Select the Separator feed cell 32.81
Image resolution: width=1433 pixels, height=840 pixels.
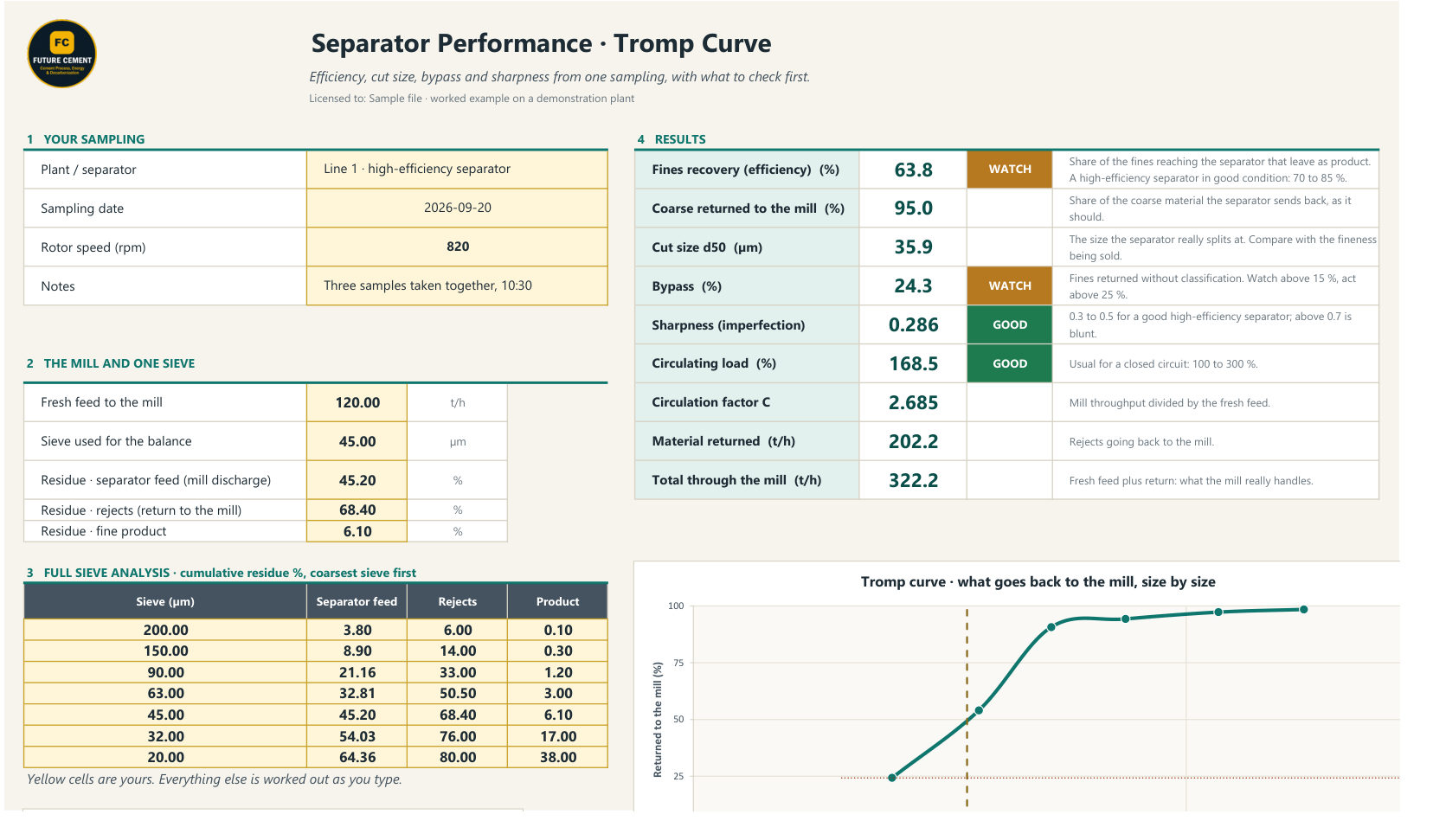click(x=357, y=693)
